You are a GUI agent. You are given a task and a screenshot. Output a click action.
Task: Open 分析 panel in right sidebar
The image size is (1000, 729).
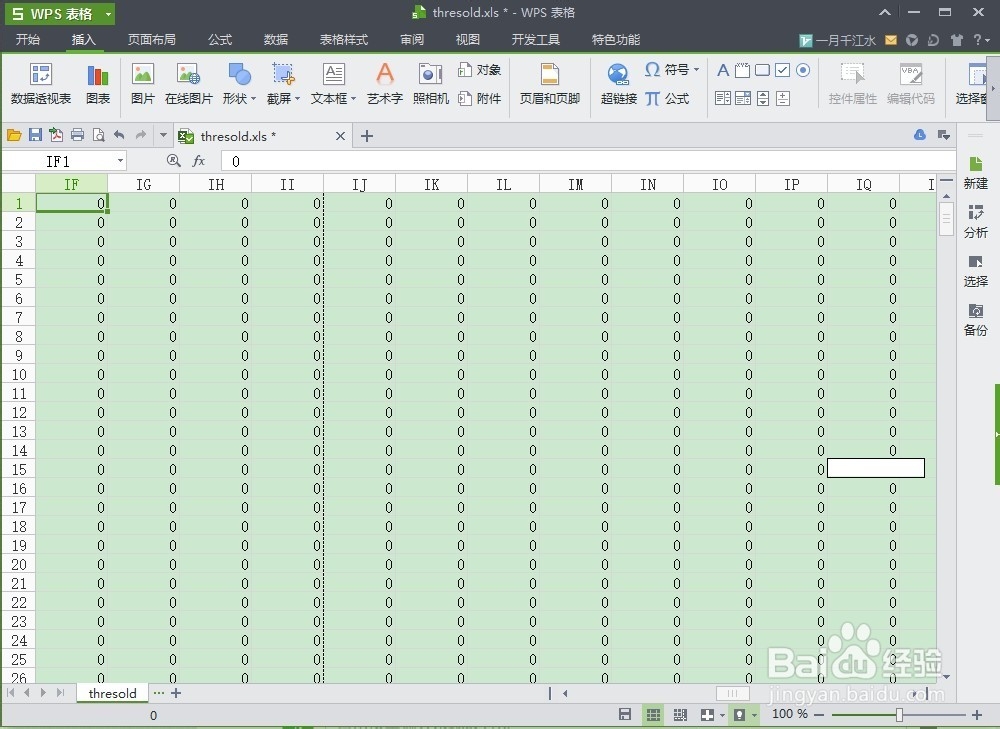(975, 221)
